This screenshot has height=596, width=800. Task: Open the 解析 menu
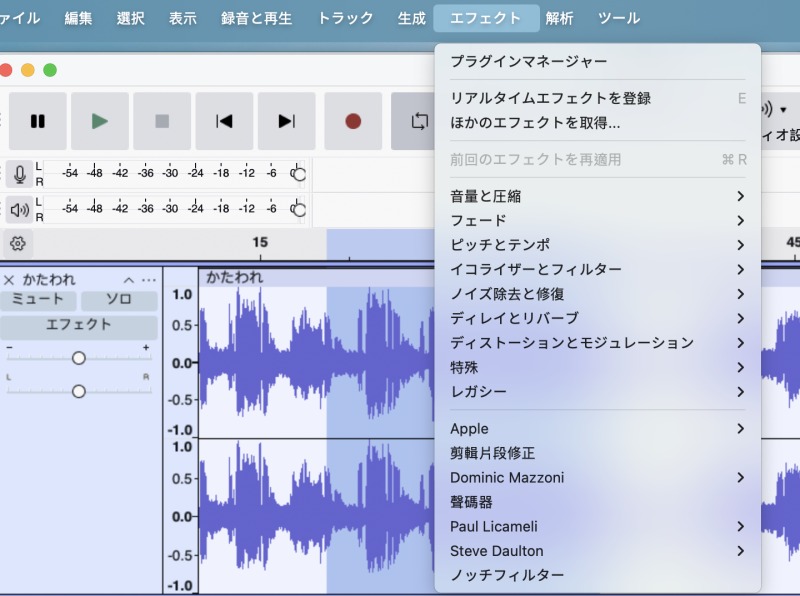click(x=559, y=18)
